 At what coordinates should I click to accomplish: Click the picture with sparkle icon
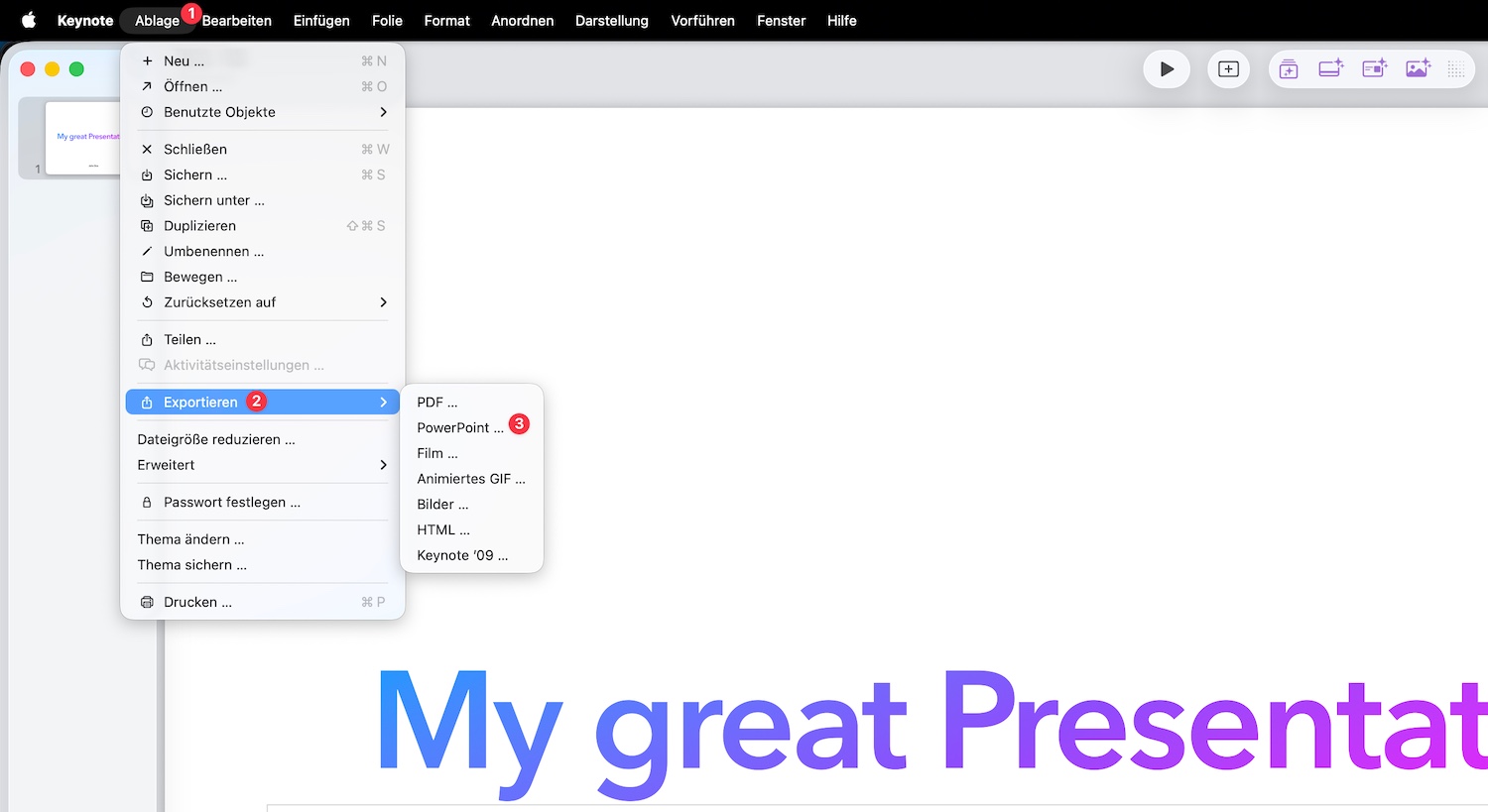pos(1419,68)
